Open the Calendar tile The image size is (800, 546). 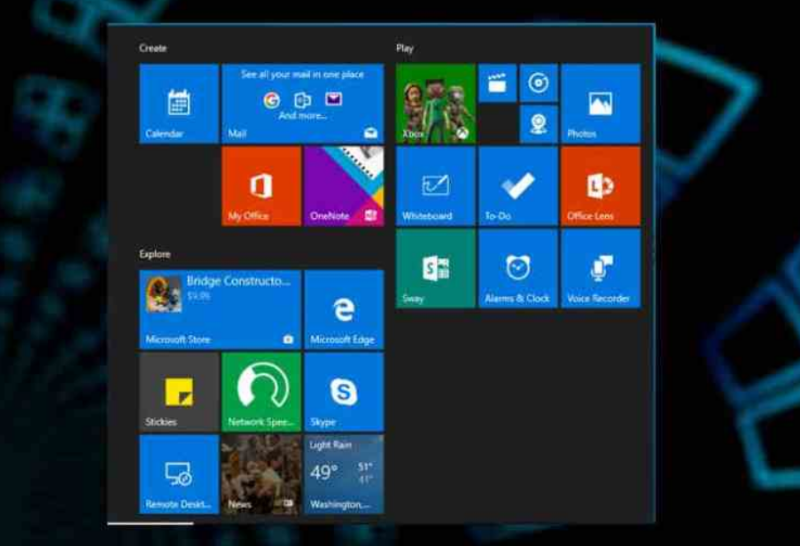(x=178, y=103)
